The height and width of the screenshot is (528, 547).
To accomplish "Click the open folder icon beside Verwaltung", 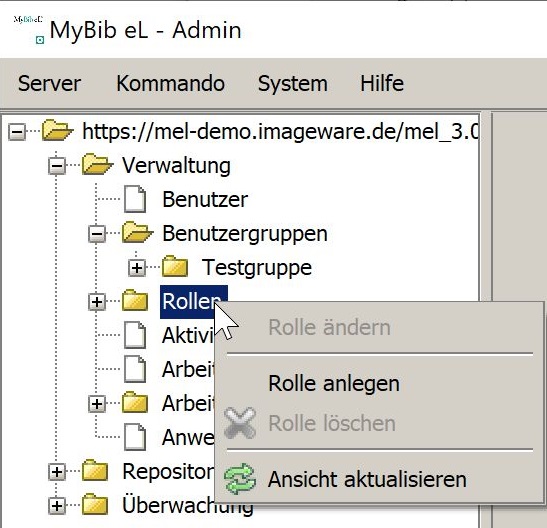I will click(97, 164).
